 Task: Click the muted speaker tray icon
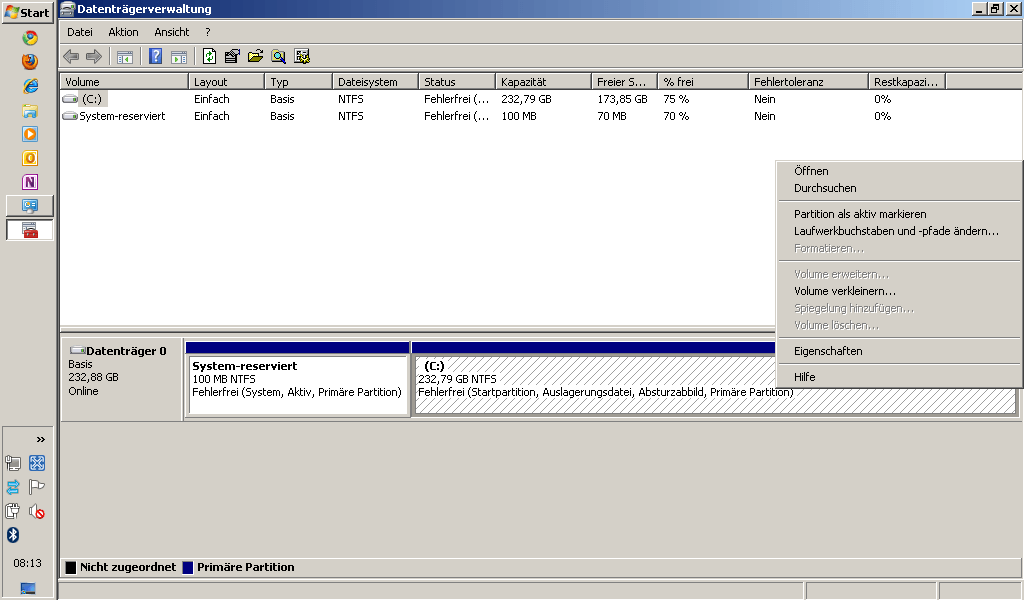37,512
